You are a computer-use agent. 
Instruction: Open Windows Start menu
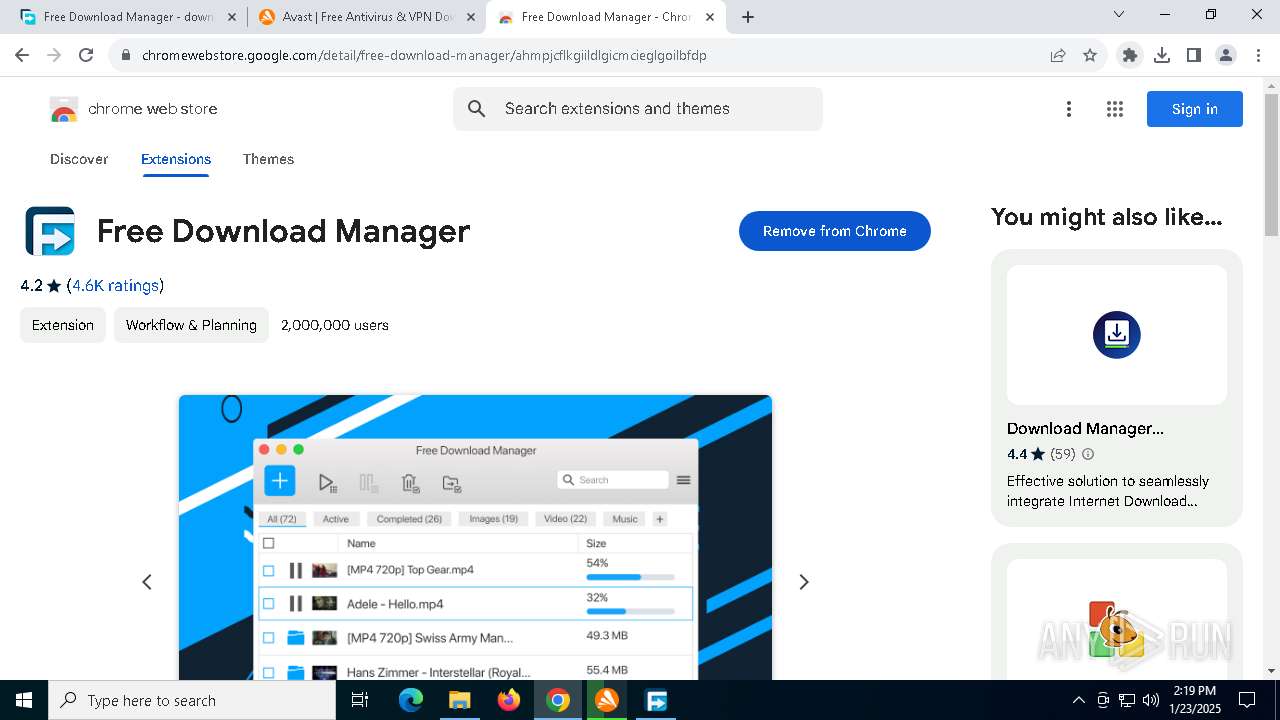coord(24,700)
